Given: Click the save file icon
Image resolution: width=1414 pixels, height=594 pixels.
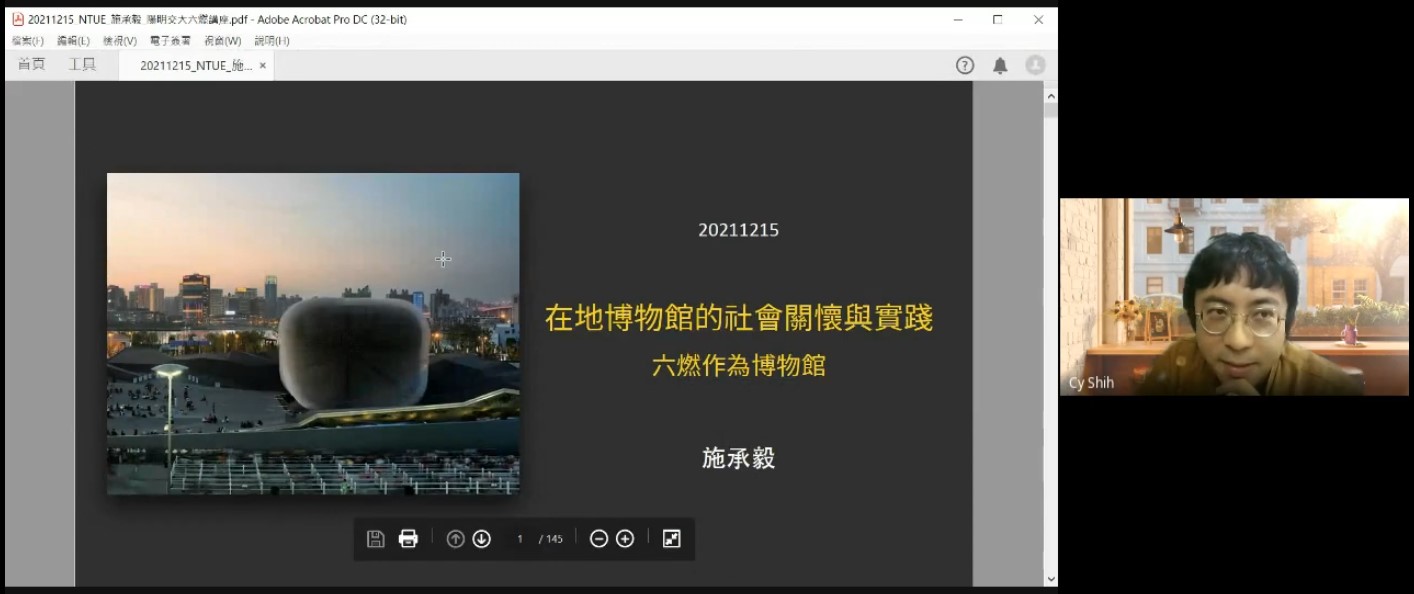Looking at the screenshot, I should point(376,539).
